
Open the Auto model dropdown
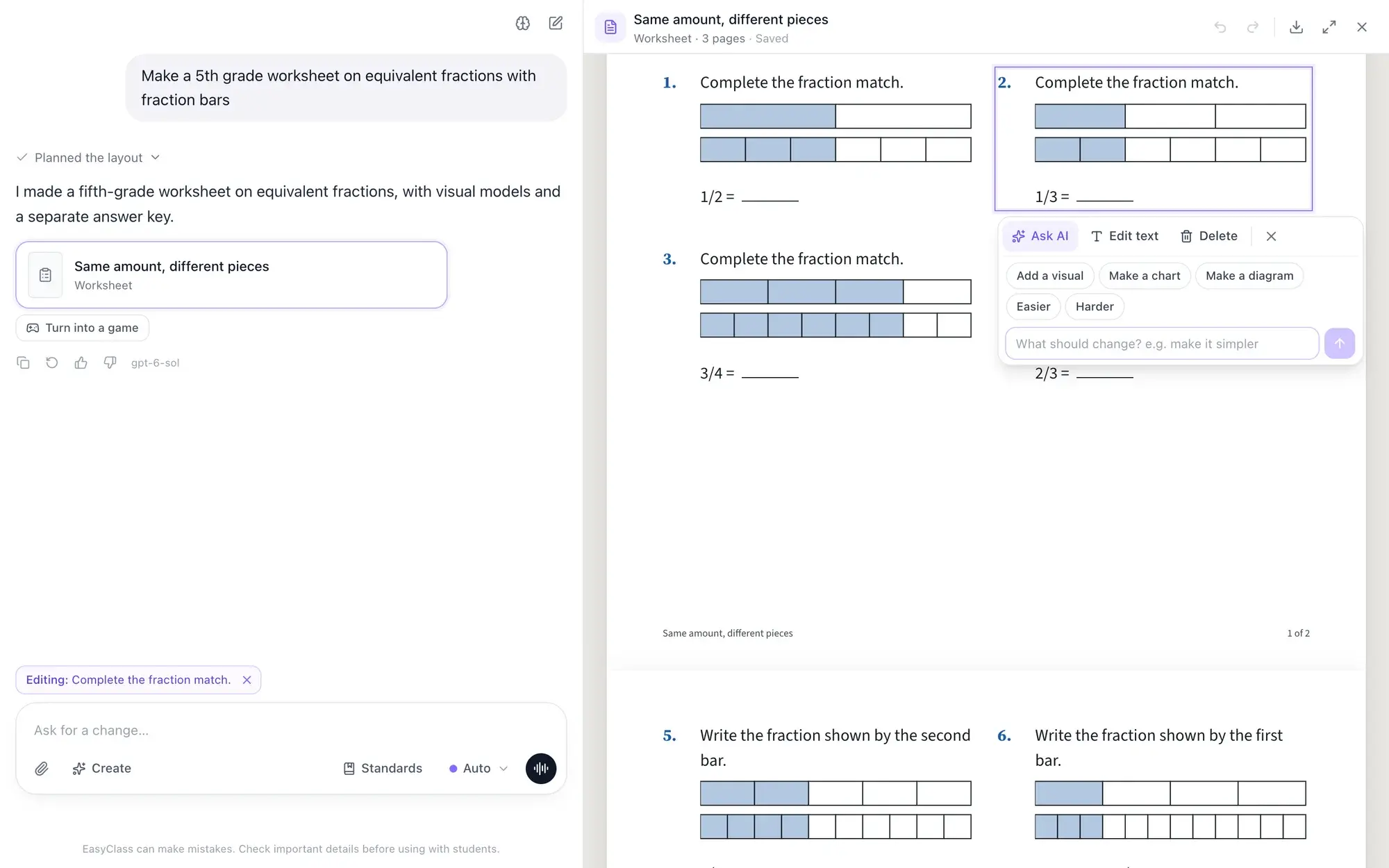pos(479,769)
